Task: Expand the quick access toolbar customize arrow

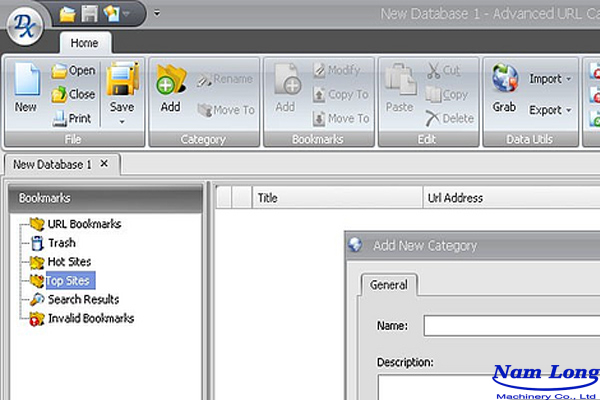Action: pos(157,15)
